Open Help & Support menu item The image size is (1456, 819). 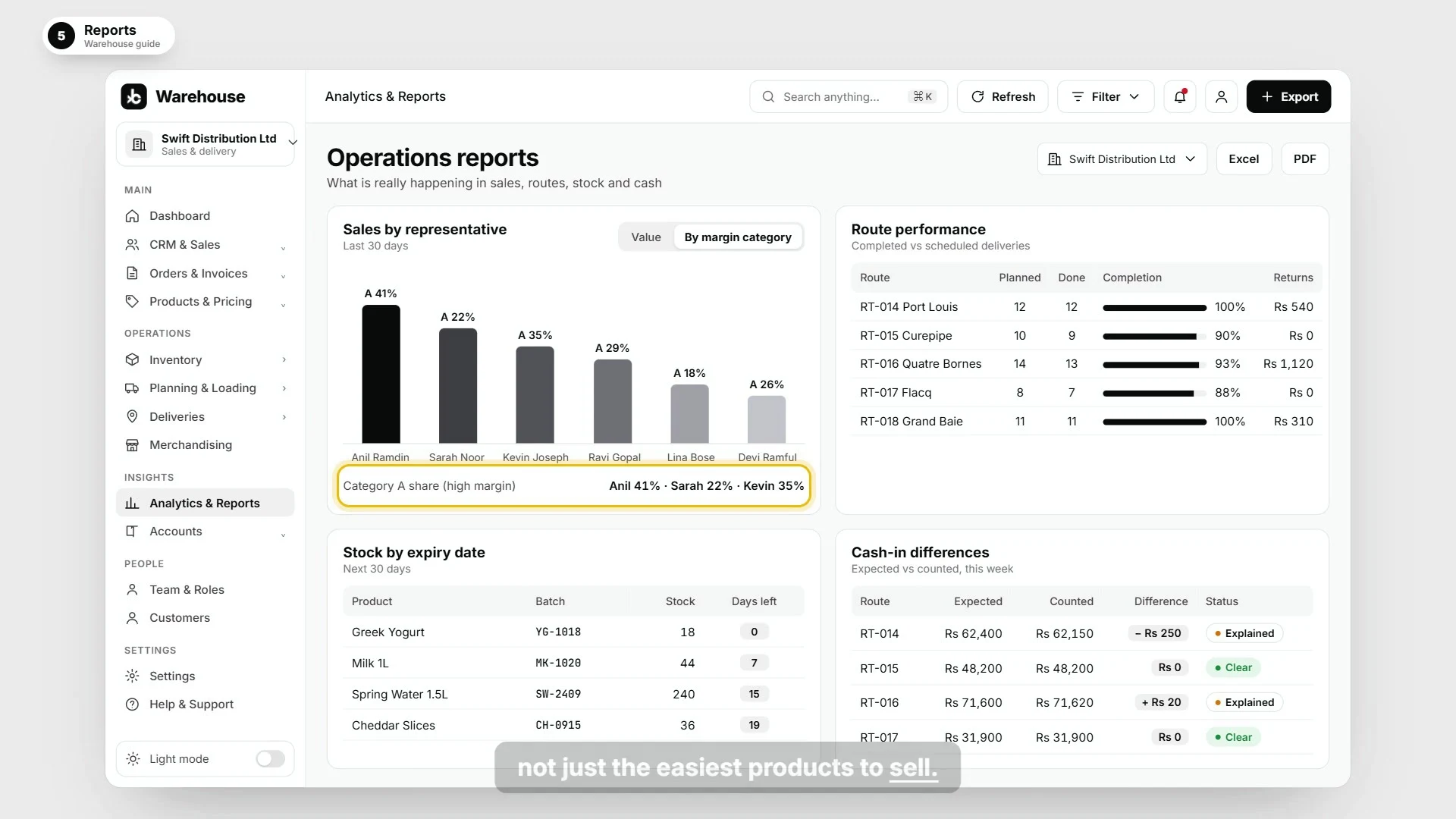[x=205, y=704]
